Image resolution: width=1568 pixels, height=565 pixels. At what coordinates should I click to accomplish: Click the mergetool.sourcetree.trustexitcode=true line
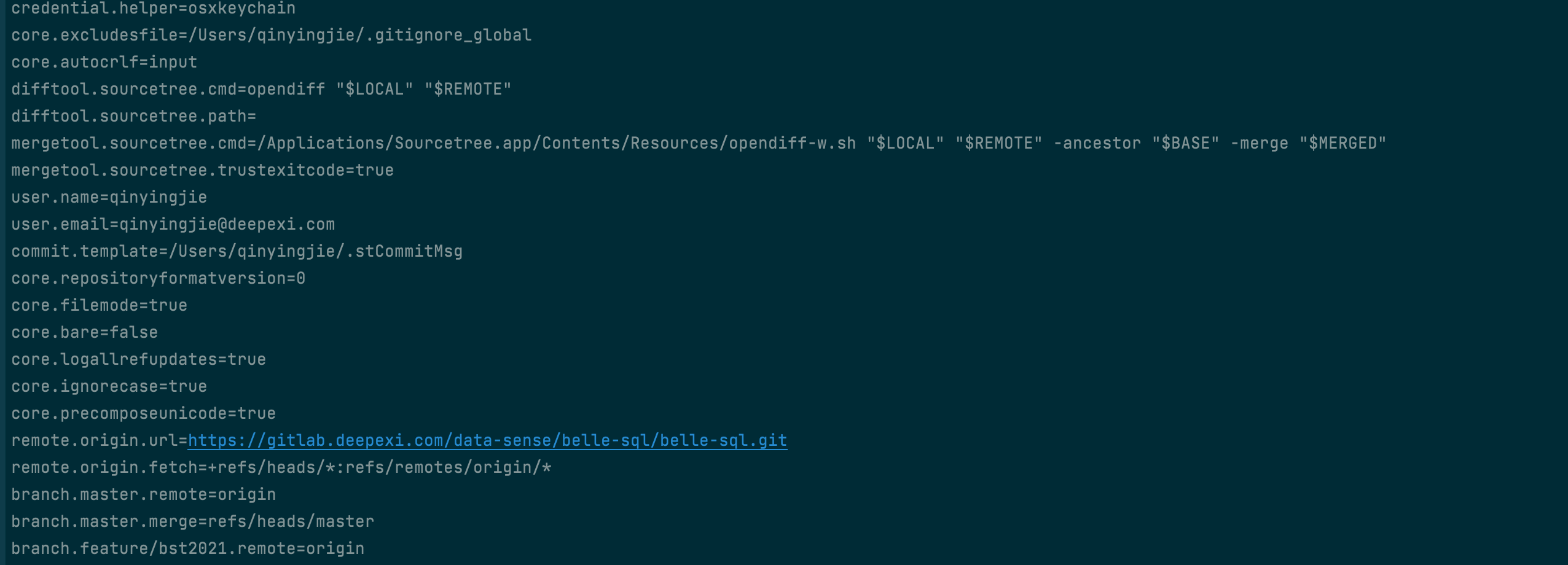pos(202,170)
